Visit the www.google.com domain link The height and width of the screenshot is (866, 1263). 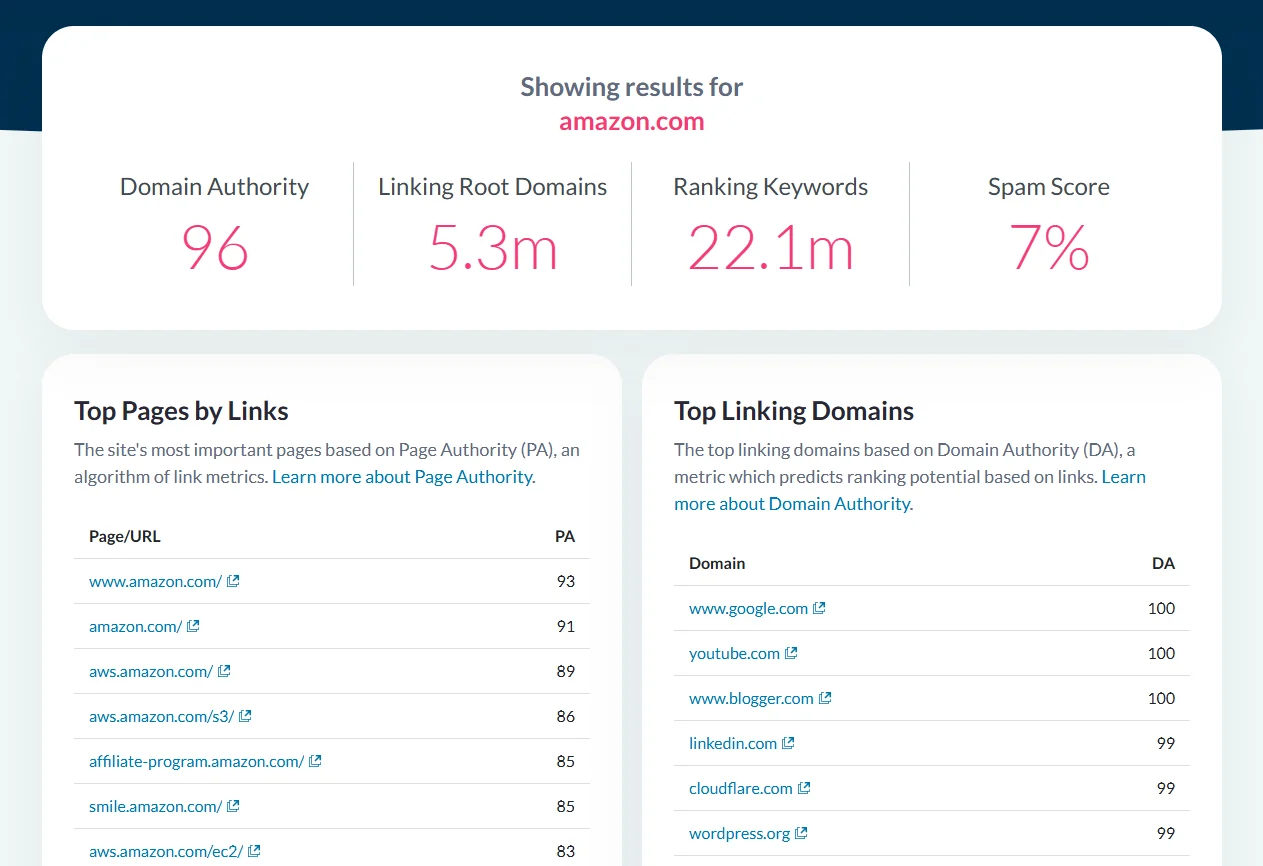(x=748, y=608)
